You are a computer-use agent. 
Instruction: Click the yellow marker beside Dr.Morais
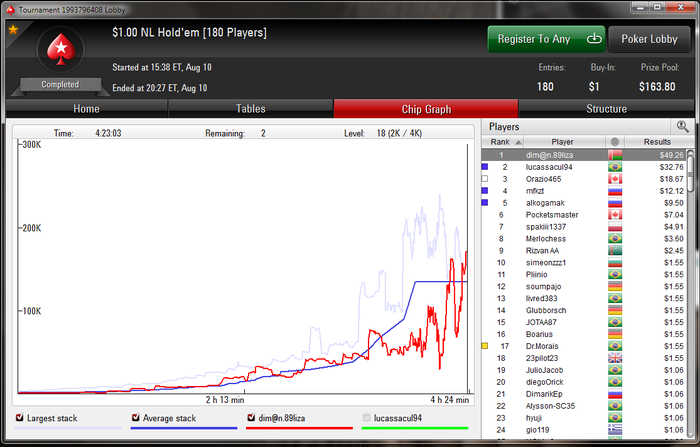[485, 346]
